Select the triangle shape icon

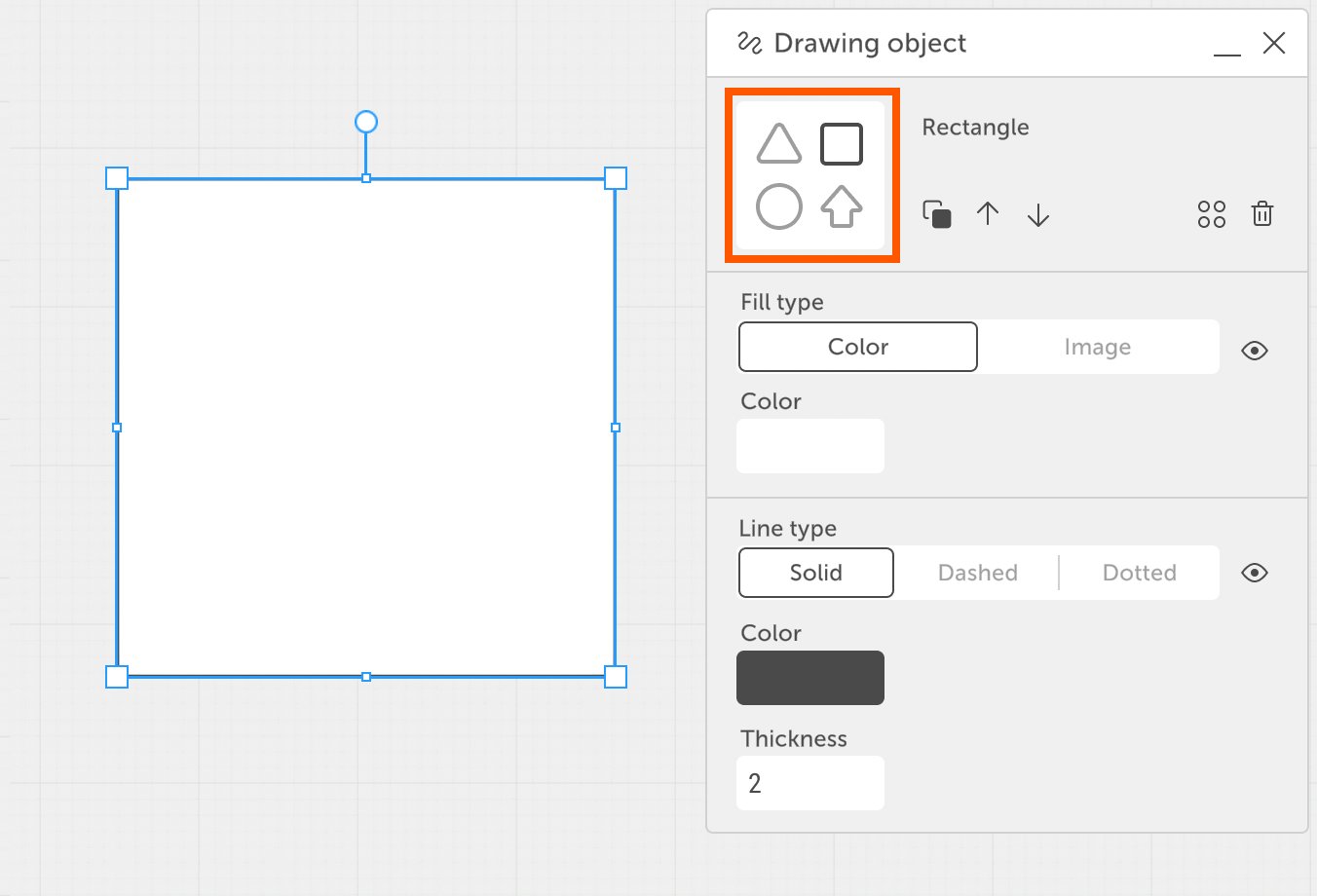pos(778,144)
